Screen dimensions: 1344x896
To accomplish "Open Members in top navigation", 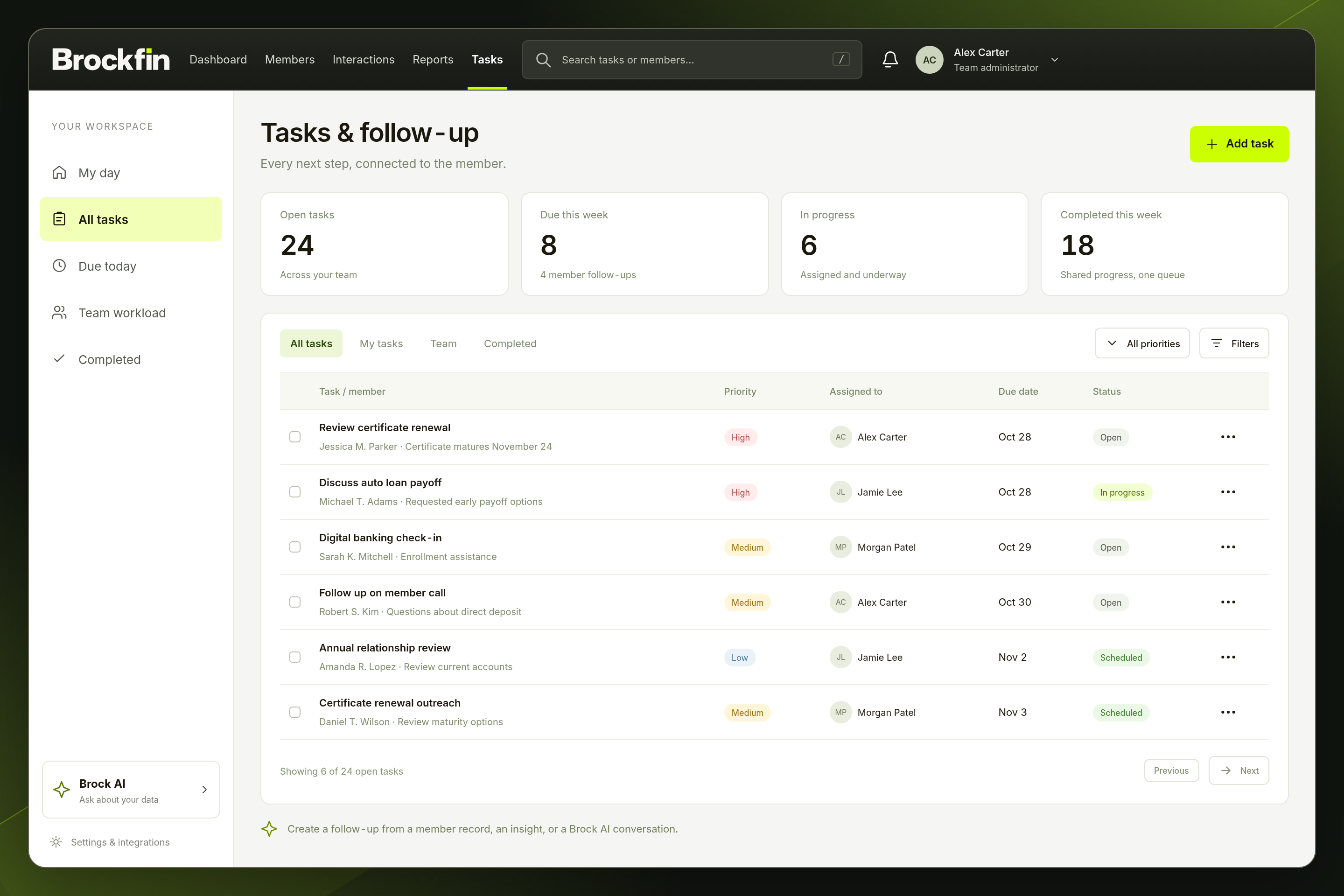I will (x=290, y=59).
